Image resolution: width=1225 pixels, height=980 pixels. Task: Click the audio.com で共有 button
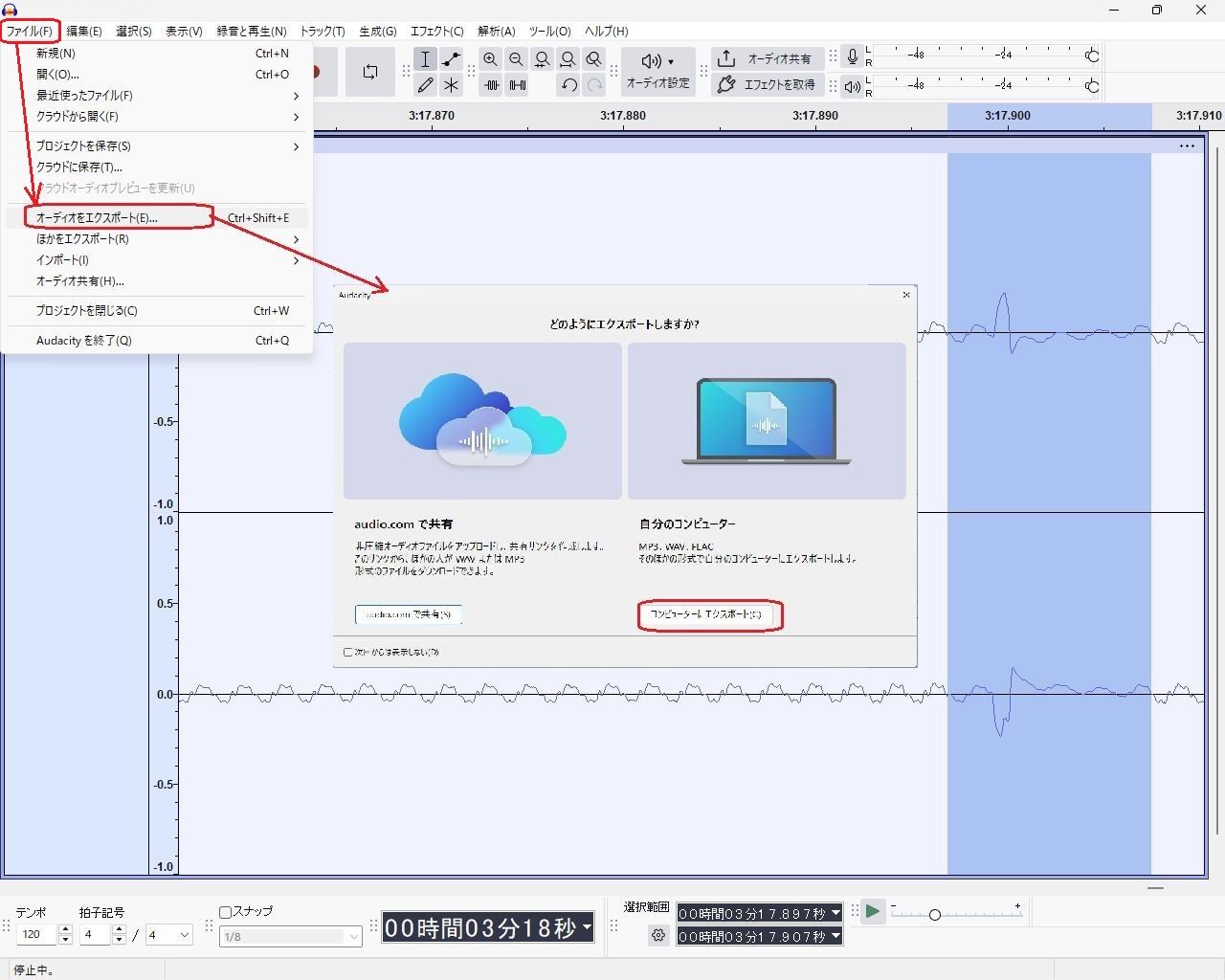[x=409, y=614]
